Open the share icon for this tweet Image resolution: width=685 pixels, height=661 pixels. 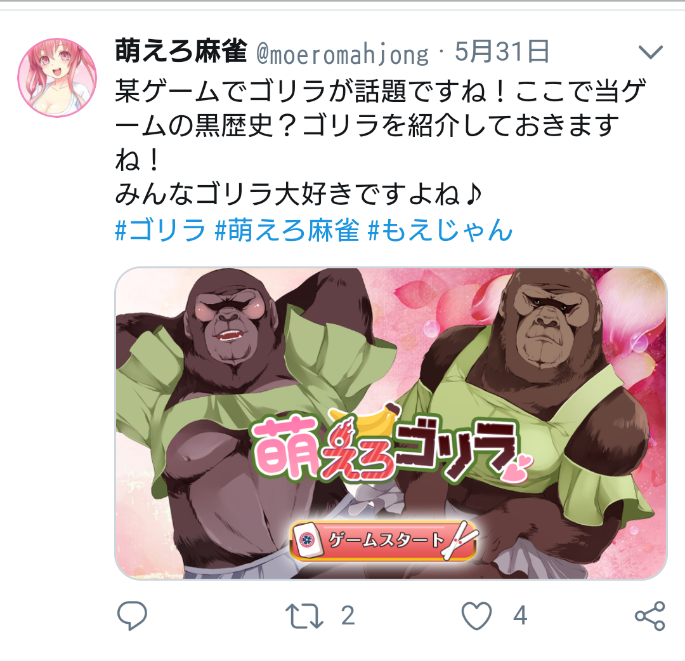(650, 616)
